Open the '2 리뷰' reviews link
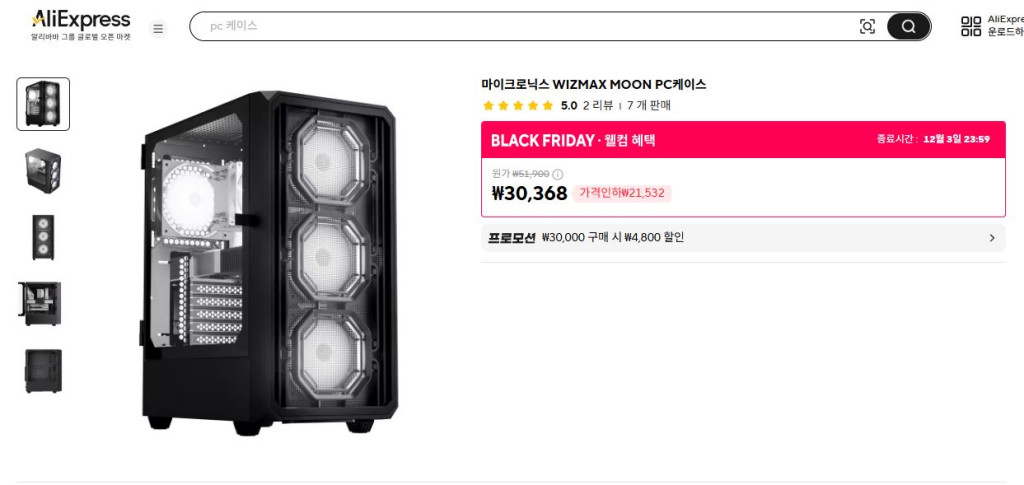Screen dimensions: 1024x485 tap(598, 105)
